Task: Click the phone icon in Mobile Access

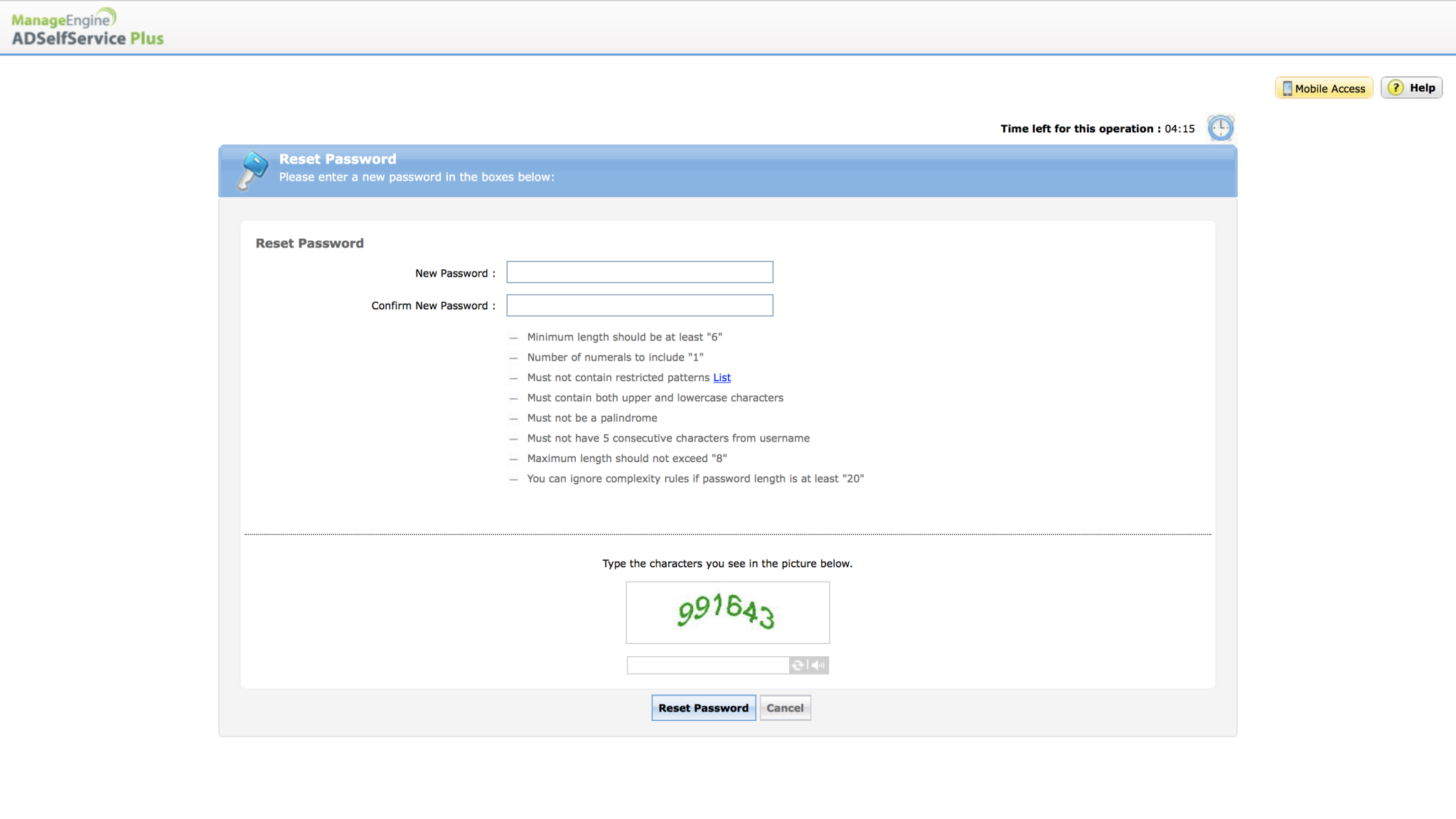Action: click(x=1287, y=88)
